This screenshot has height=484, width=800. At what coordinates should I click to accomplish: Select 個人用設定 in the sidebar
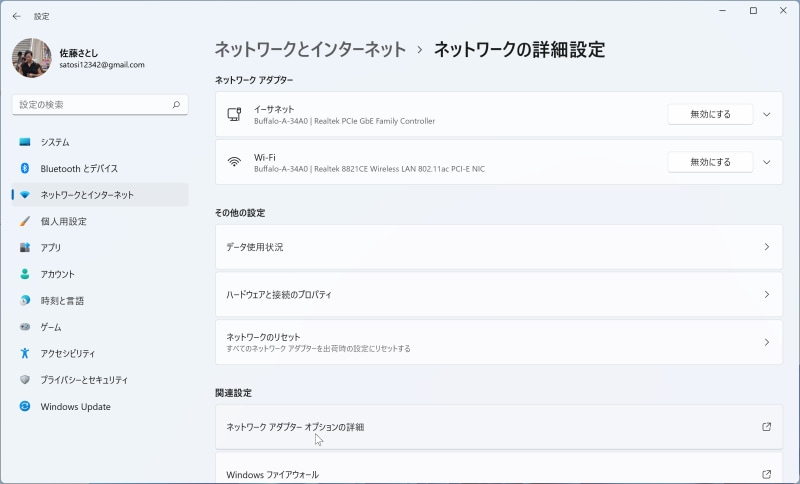[63, 221]
